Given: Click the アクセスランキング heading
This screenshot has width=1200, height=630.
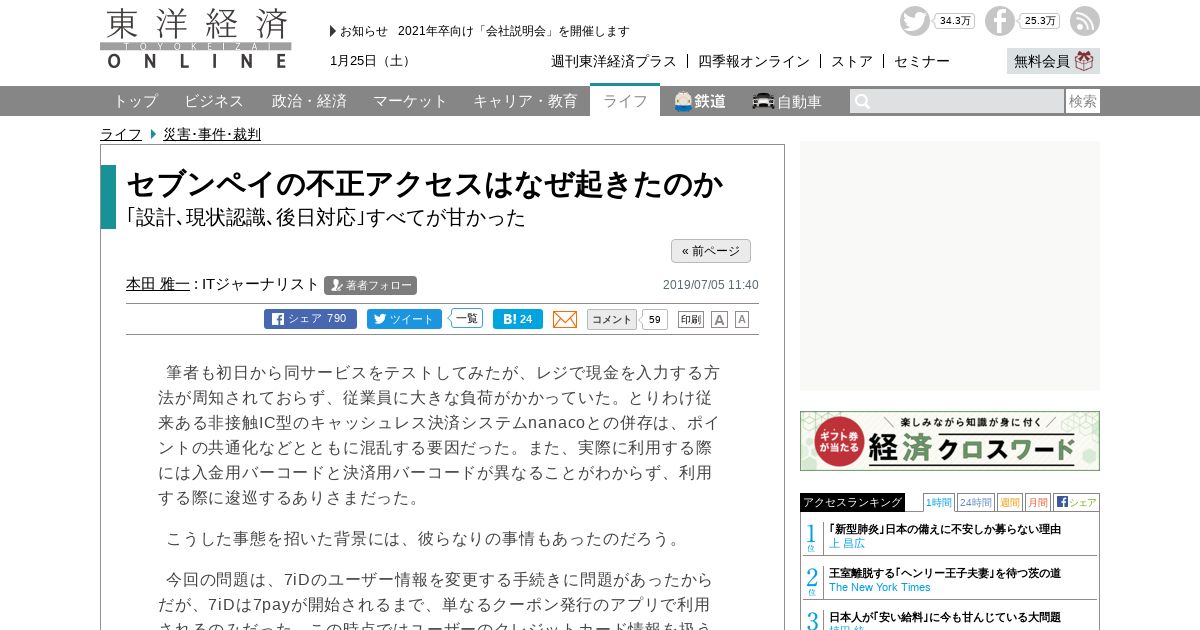Looking at the screenshot, I should tap(852, 502).
